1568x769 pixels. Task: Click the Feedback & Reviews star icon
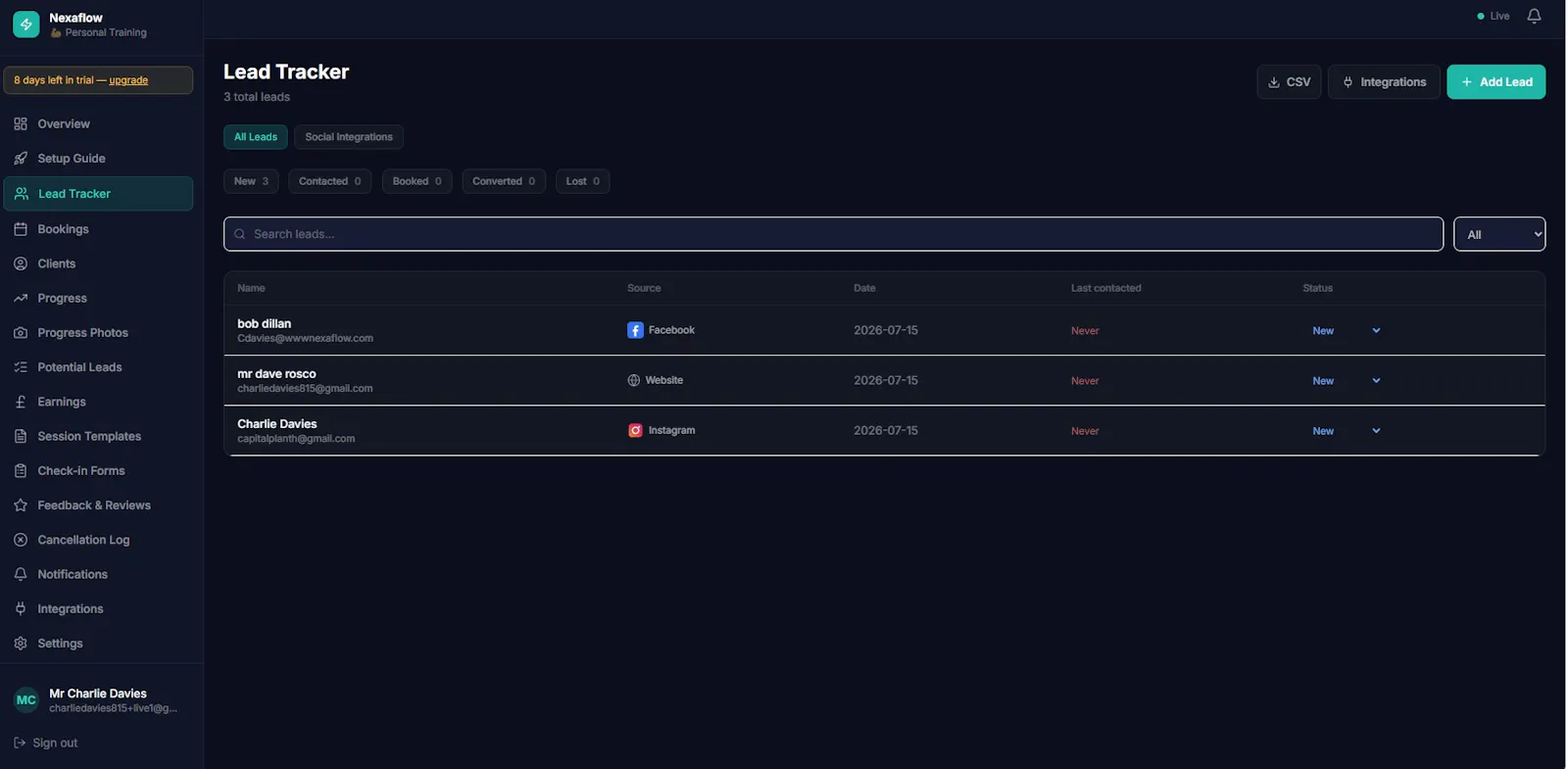click(21, 505)
